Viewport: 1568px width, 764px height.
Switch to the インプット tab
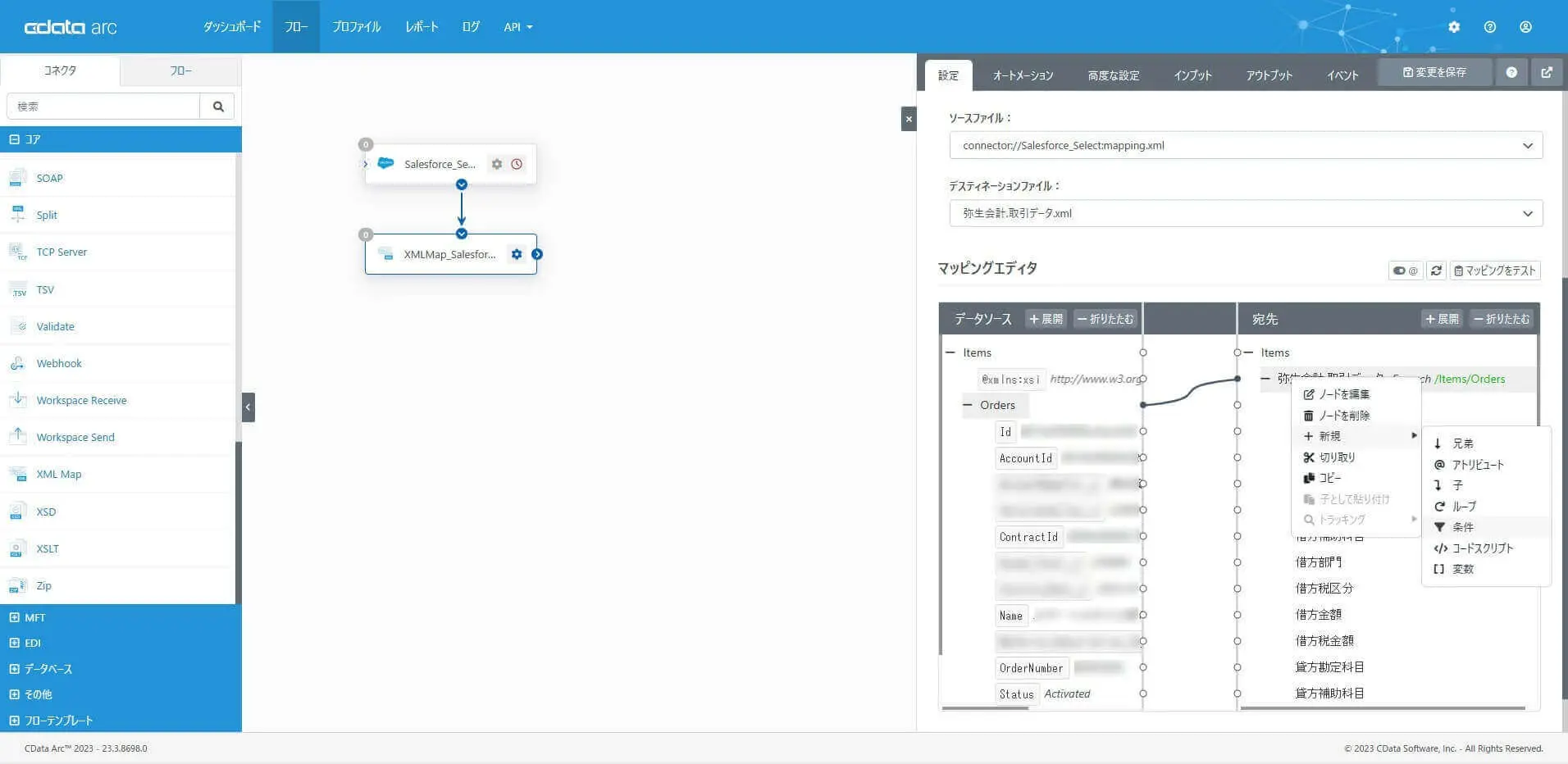pyautogui.click(x=1192, y=75)
